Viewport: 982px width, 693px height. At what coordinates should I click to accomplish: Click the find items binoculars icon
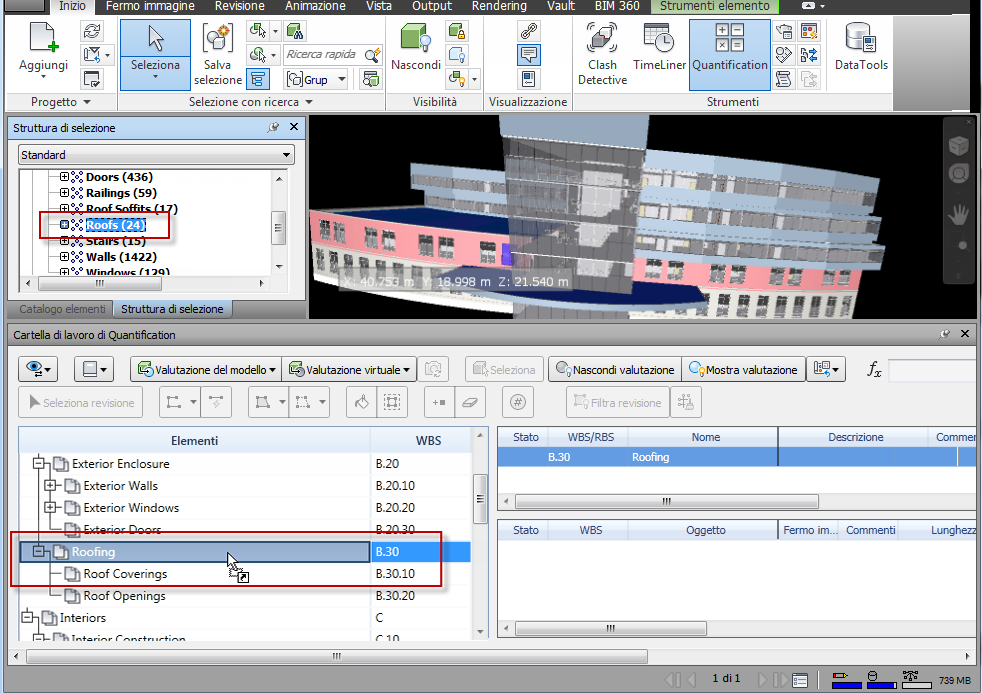tap(294, 31)
